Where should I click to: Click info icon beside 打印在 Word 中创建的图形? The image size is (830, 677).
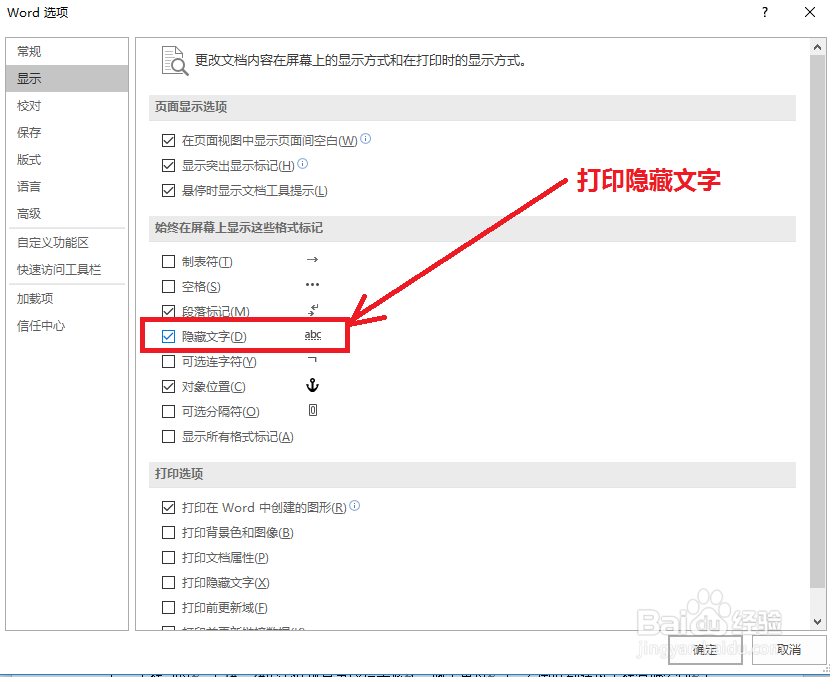[355, 506]
